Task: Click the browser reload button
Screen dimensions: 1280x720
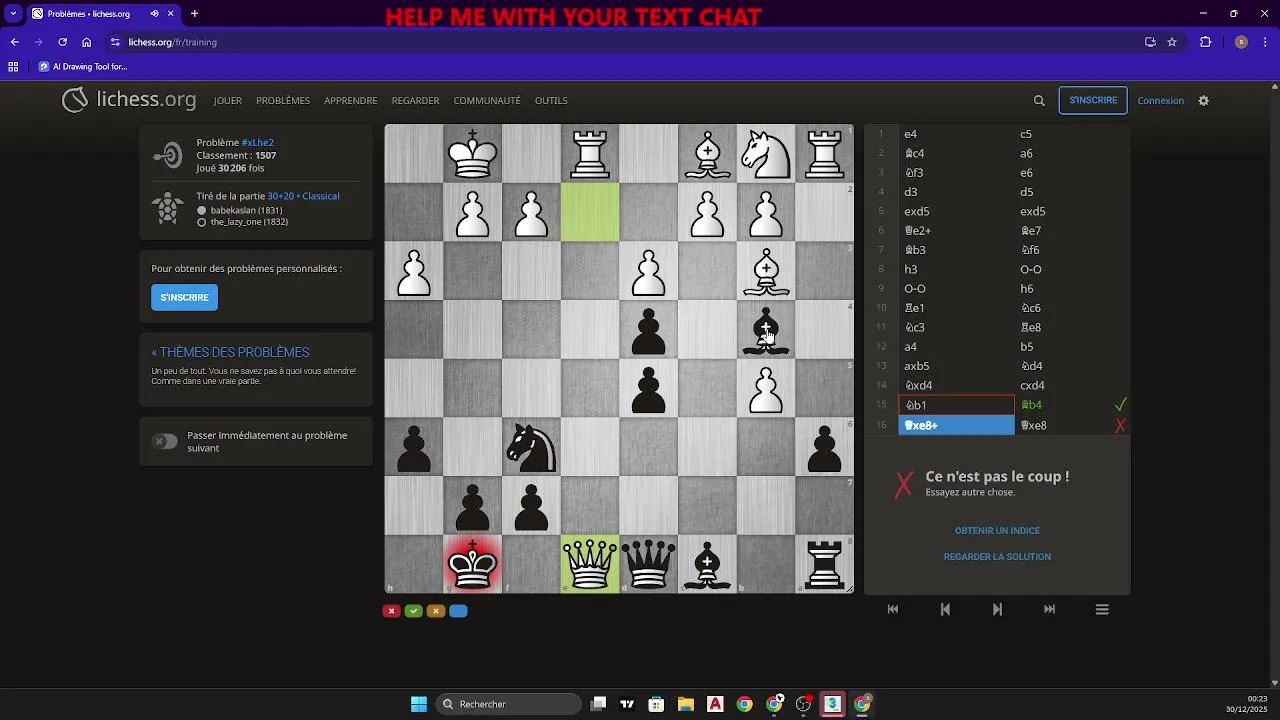Action: click(62, 42)
